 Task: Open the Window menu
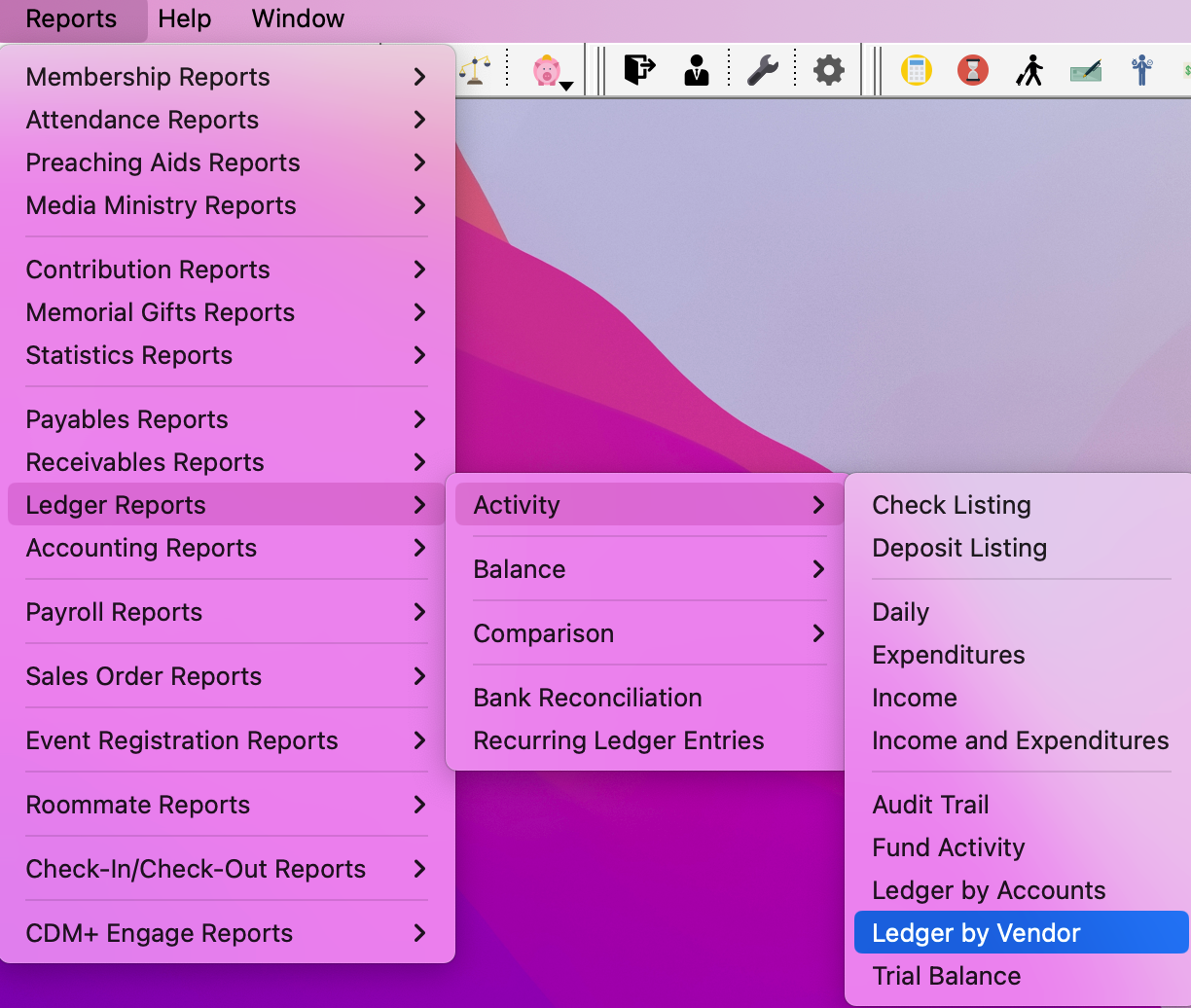(298, 18)
